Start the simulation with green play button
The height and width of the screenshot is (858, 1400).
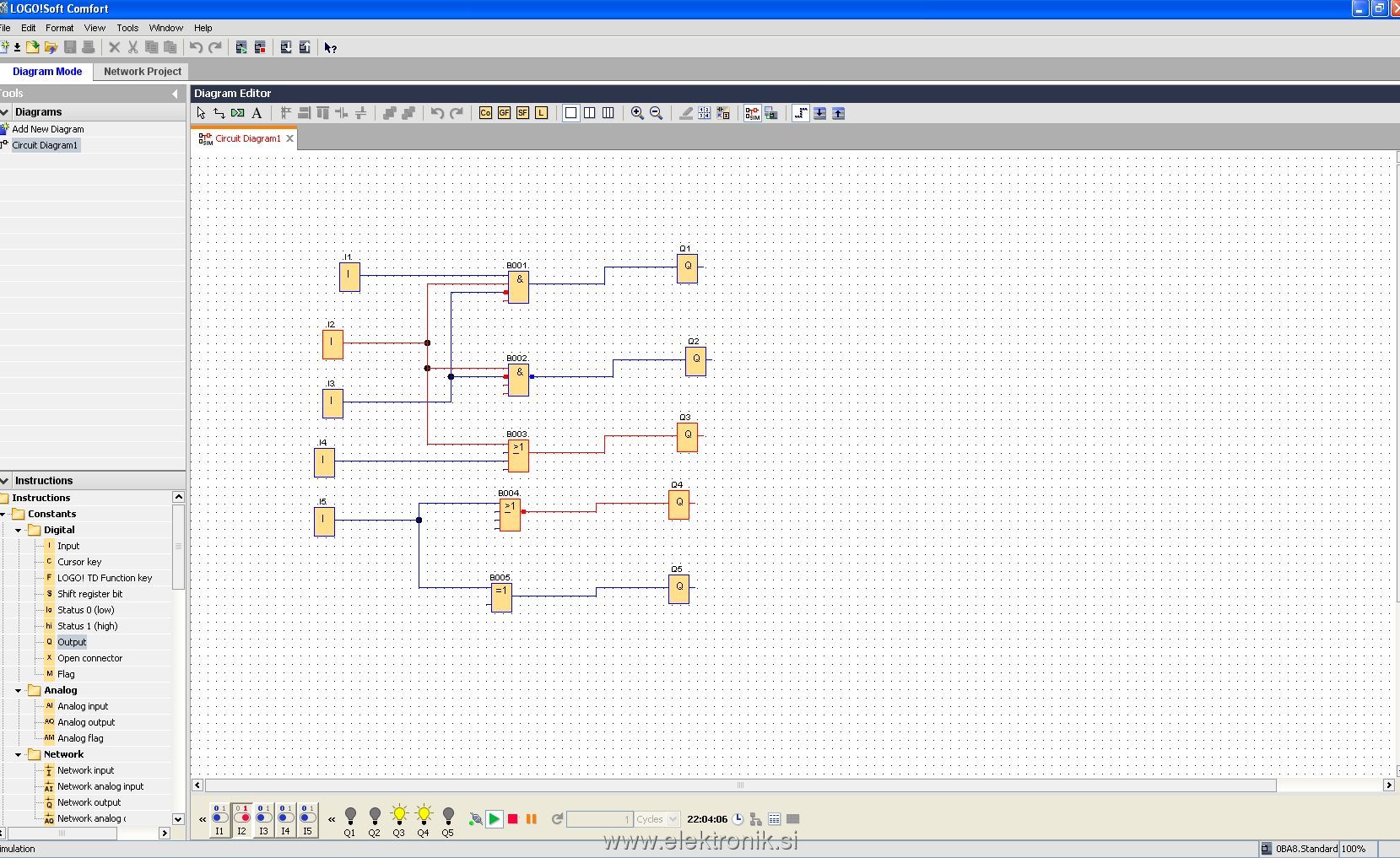495,819
